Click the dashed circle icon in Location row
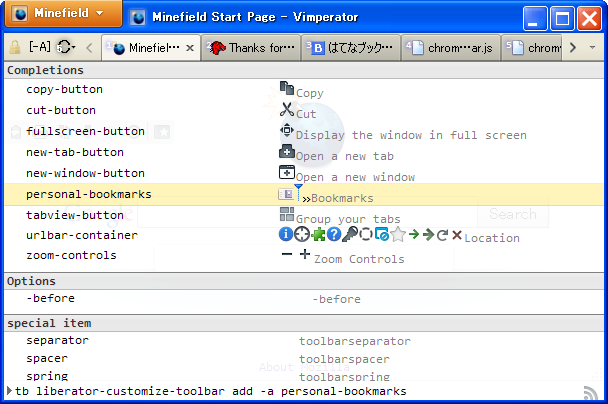The width and height of the screenshot is (608, 404). point(366,234)
